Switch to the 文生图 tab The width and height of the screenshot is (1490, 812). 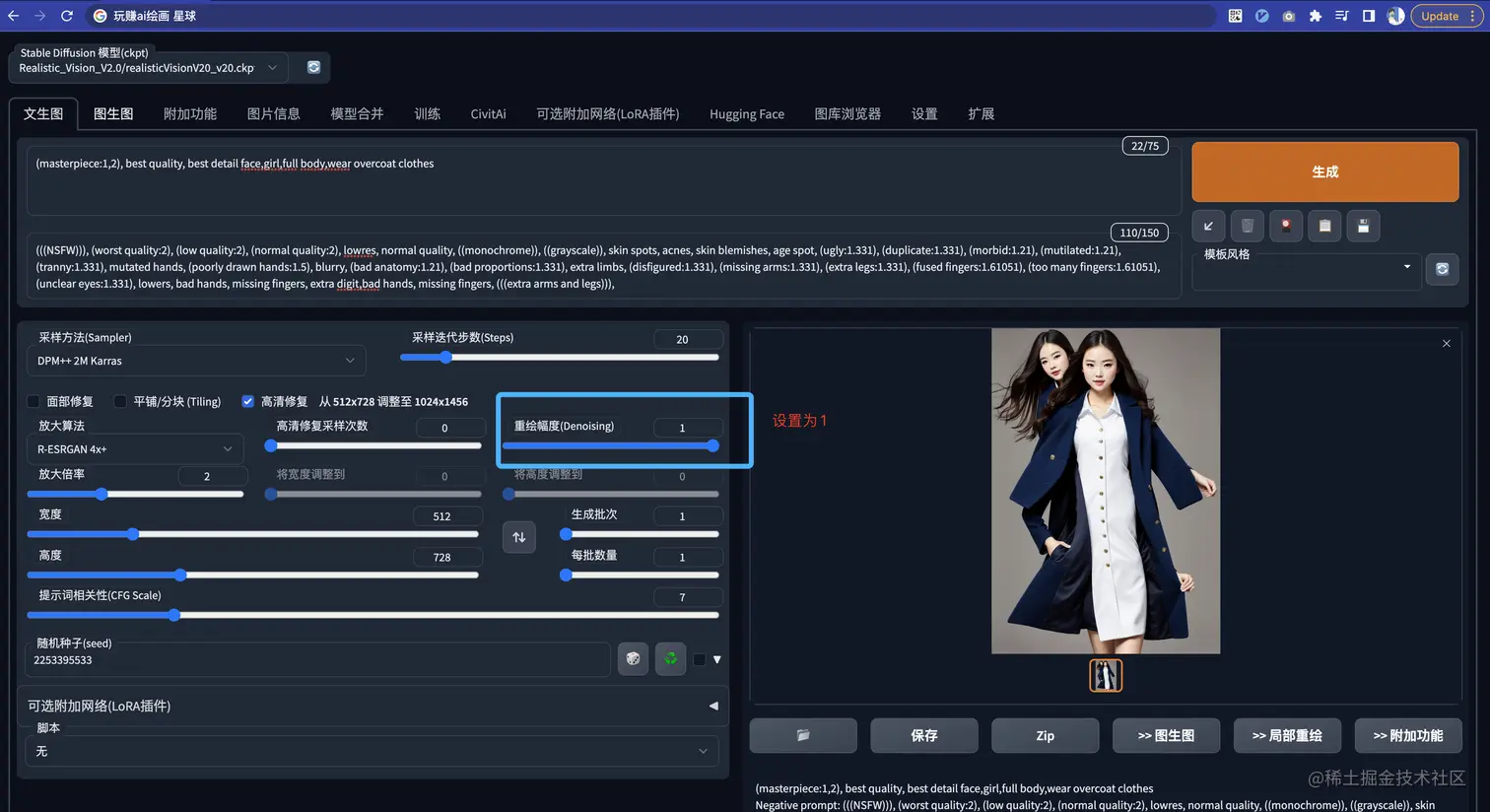click(x=43, y=114)
